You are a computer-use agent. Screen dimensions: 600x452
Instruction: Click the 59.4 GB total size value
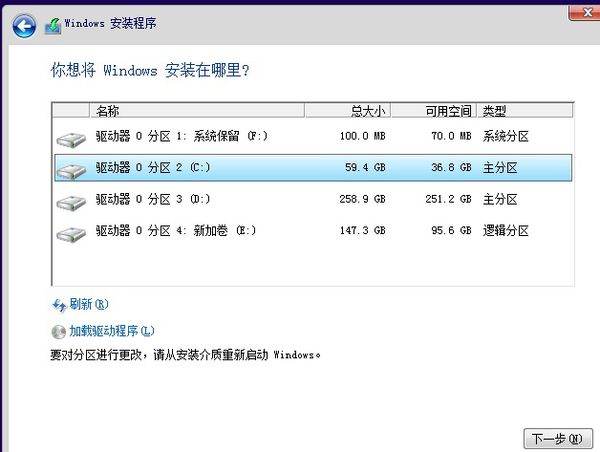[365, 168]
